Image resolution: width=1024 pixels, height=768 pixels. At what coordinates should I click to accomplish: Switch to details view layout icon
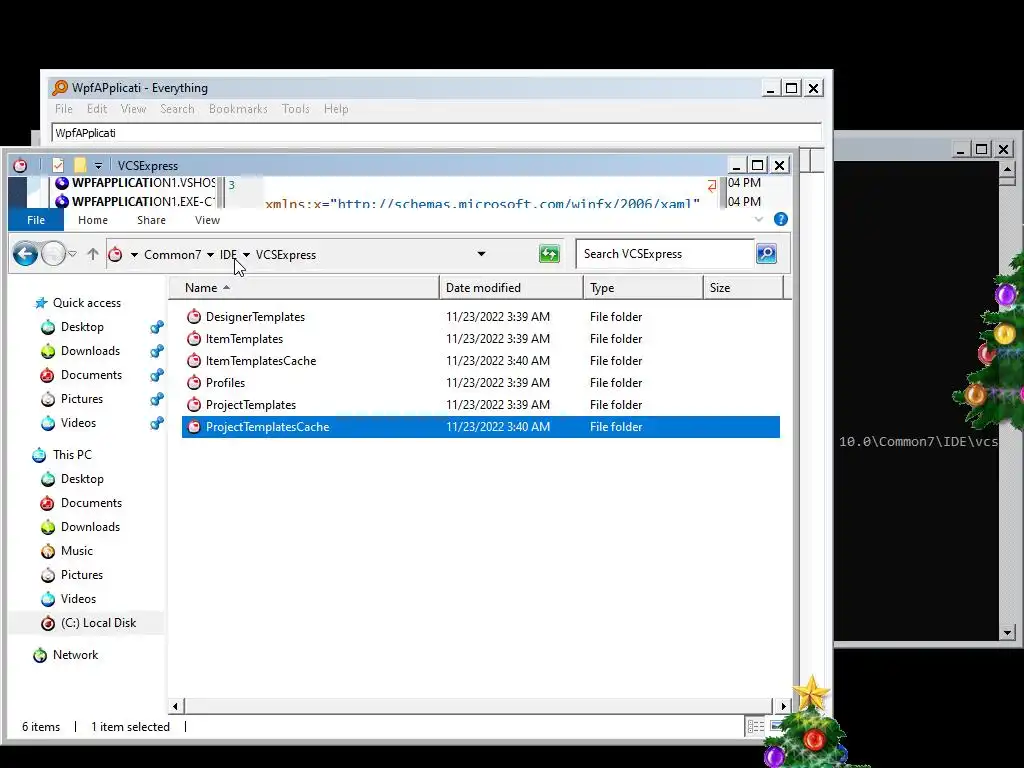click(x=756, y=726)
